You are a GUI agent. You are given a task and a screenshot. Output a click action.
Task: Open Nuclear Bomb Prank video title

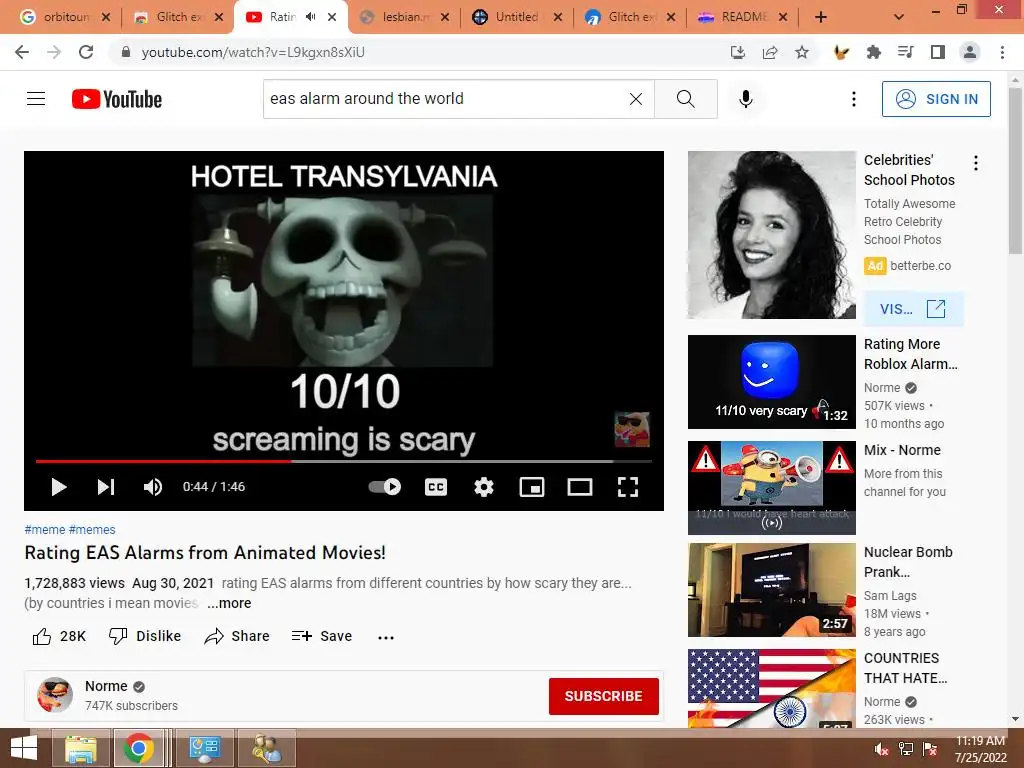[x=908, y=562]
